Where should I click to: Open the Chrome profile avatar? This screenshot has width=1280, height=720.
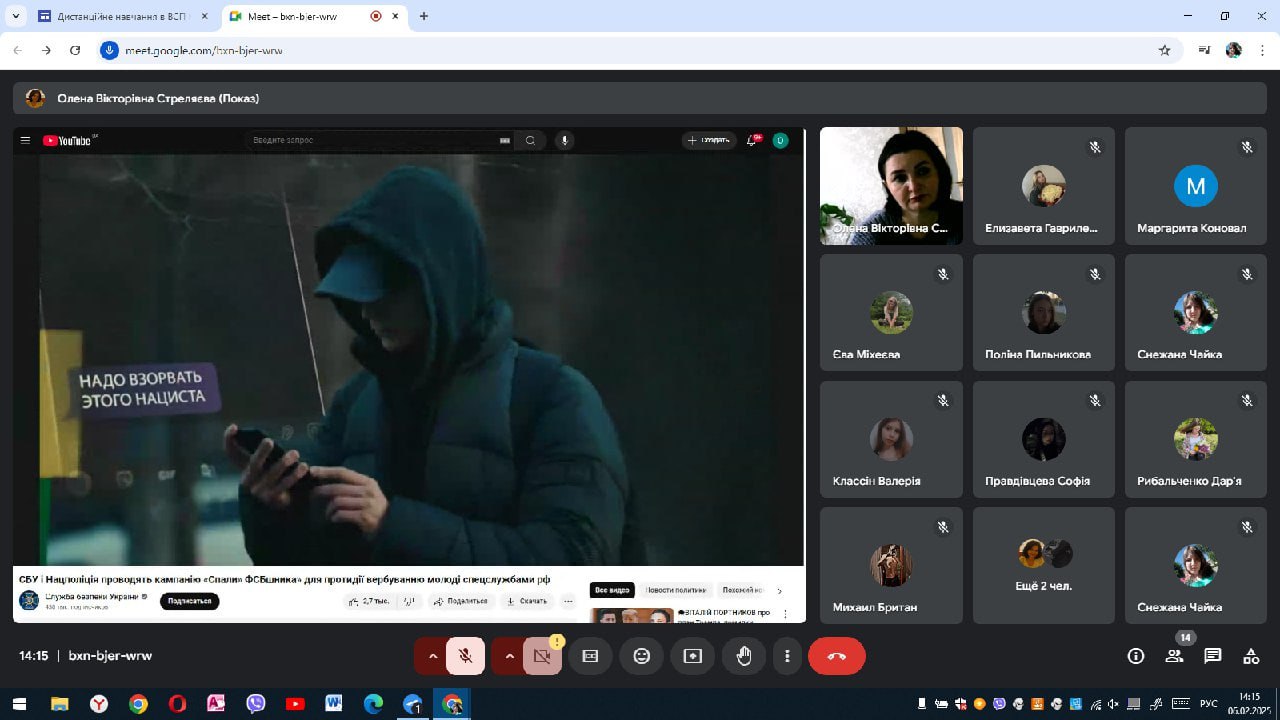(x=1233, y=50)
